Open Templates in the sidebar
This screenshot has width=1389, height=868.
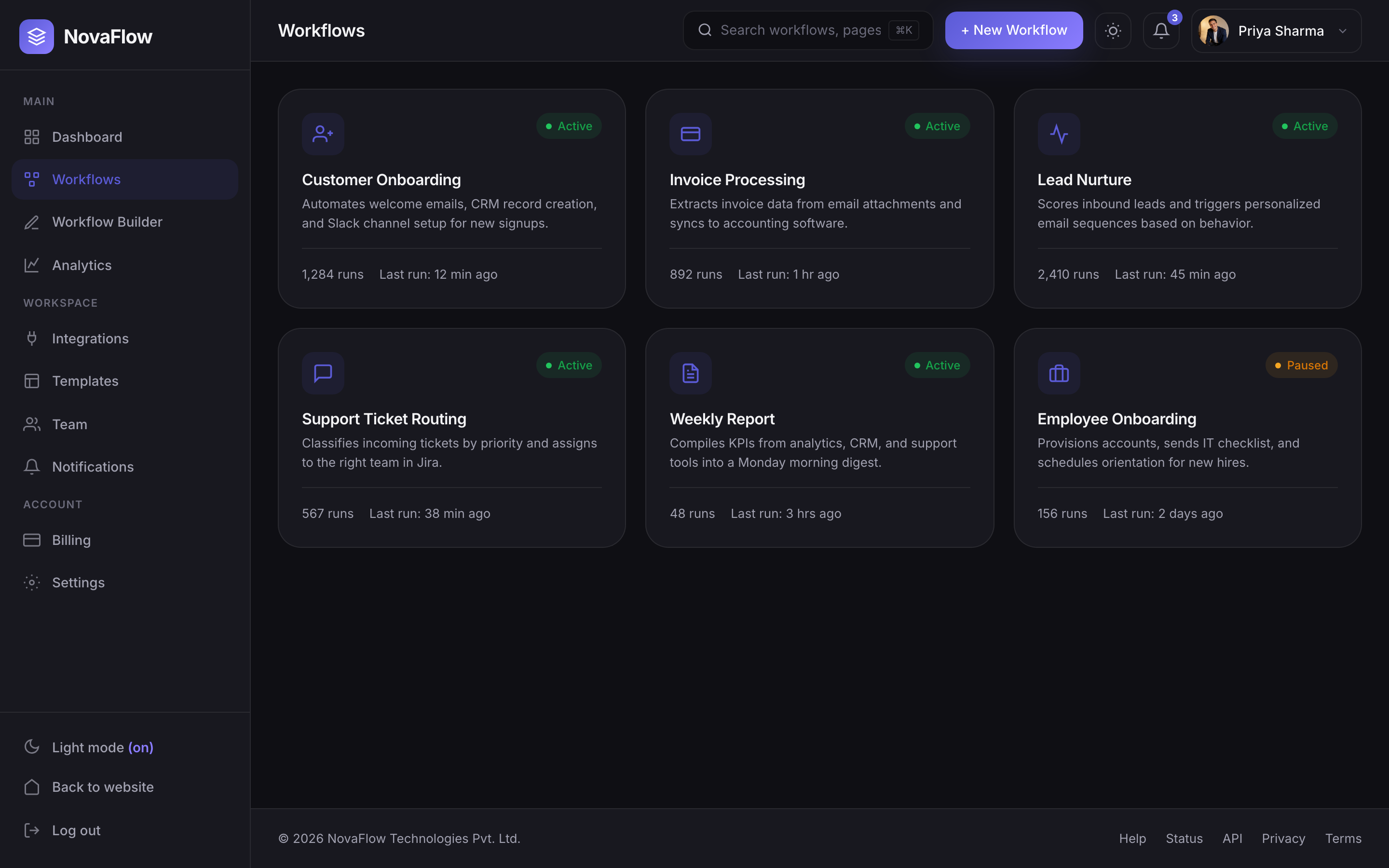[124, 380]
